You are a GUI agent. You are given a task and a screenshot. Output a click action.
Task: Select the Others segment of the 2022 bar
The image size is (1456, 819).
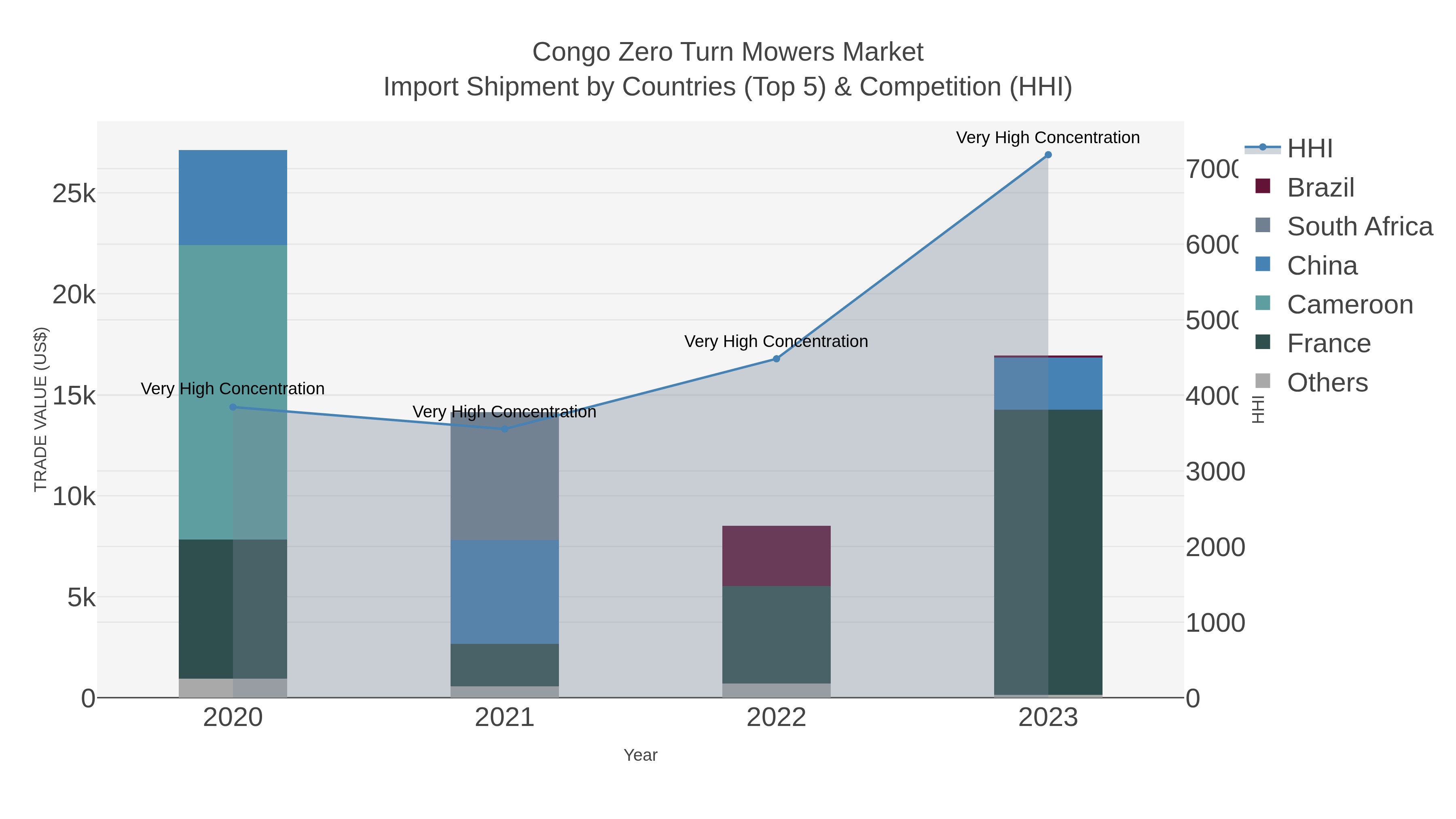[776, 691]
